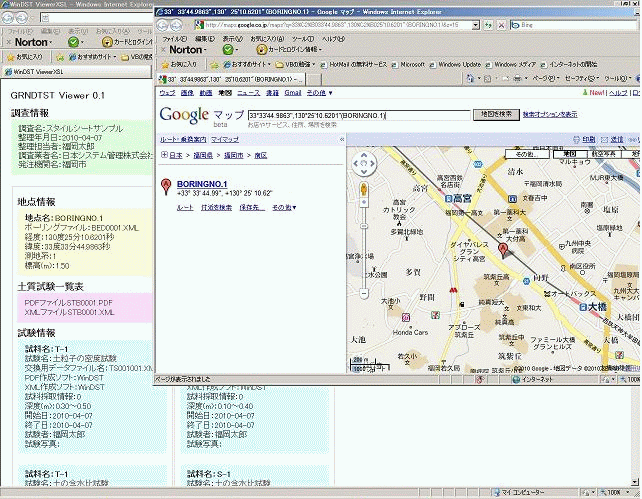Open ファイル menu in Google Maps window
This screenshot has height=499, width=642.
(174, 39)
